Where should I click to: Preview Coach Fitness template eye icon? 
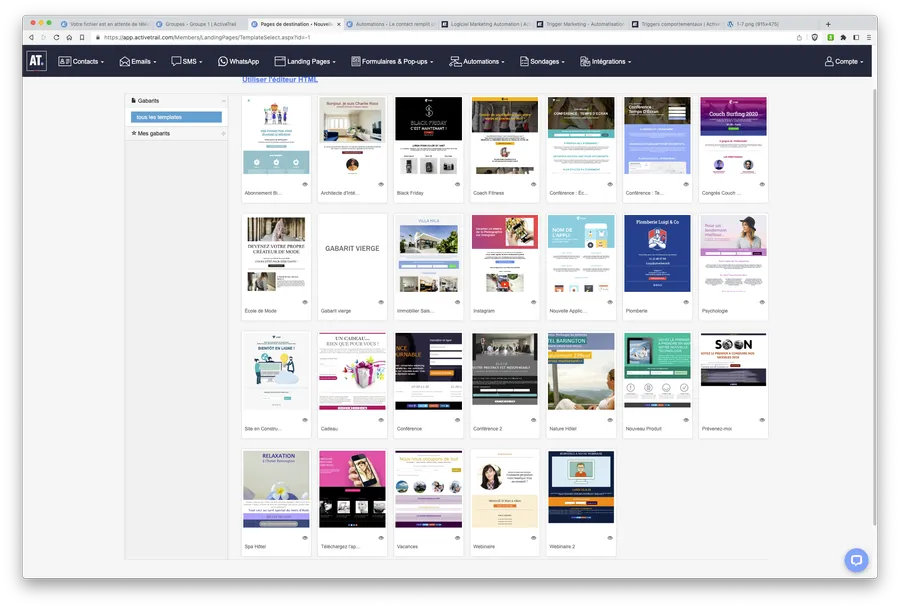(533, 184)
